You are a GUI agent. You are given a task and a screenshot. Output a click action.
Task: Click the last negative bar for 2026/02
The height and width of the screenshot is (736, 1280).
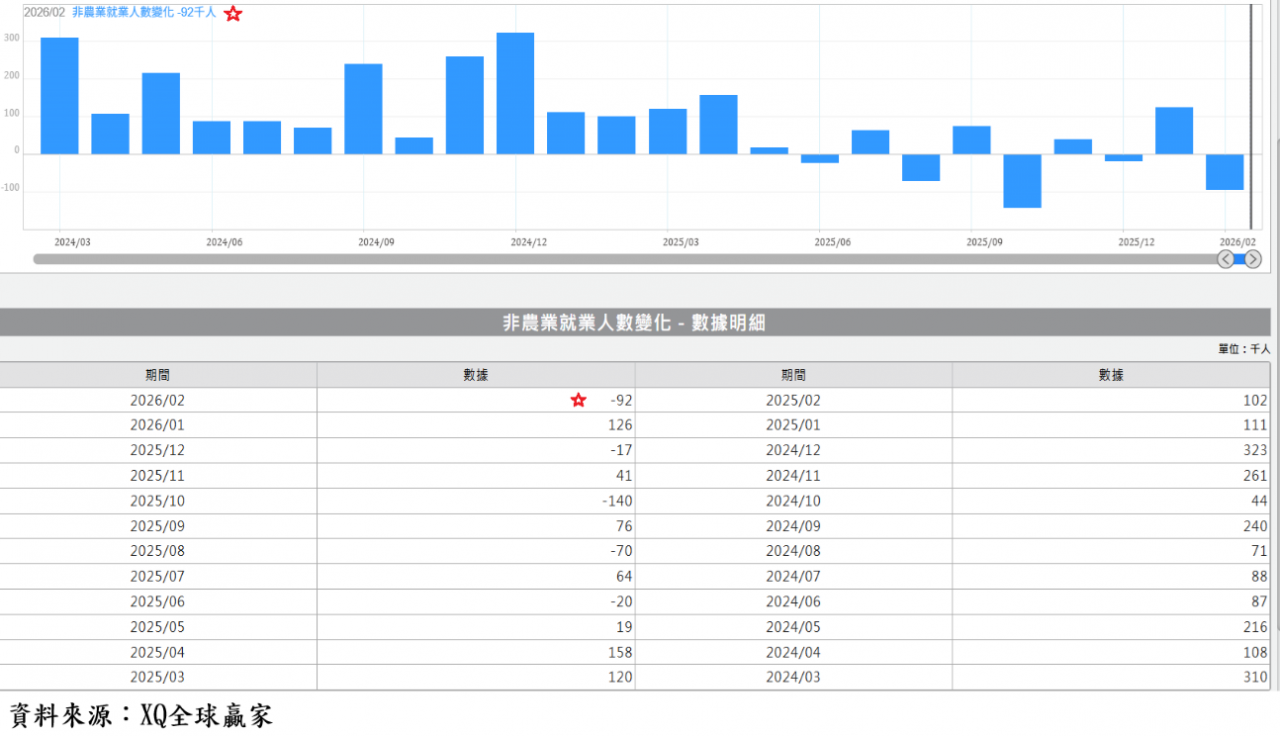pos(1224,171)
